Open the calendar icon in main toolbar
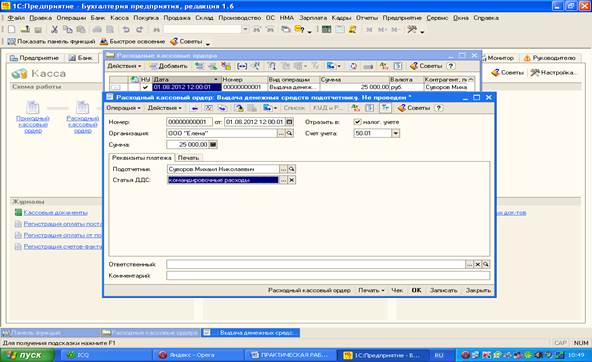Image resolution: width=592 pixels, height=362 pixels. click(x=340, y=29)
